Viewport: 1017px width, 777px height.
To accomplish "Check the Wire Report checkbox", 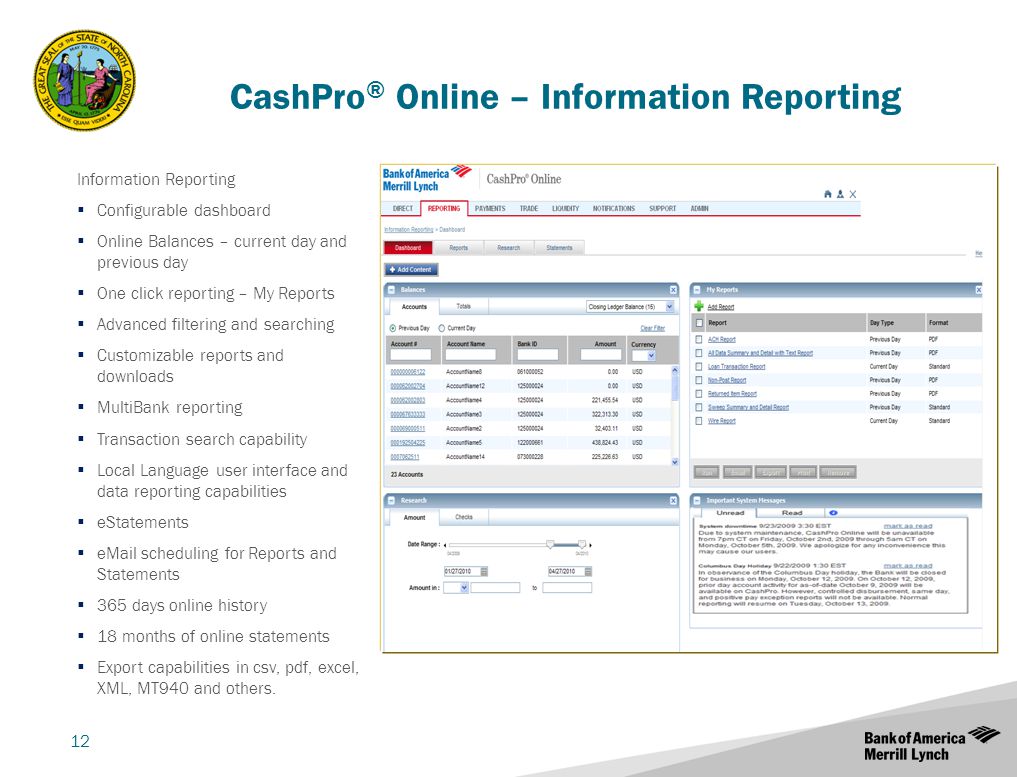I will 699,421.
